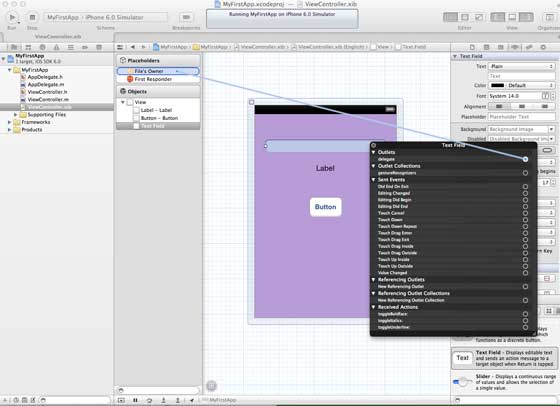
Task: Click the Button on the canvas view
Action: point(325,207)
